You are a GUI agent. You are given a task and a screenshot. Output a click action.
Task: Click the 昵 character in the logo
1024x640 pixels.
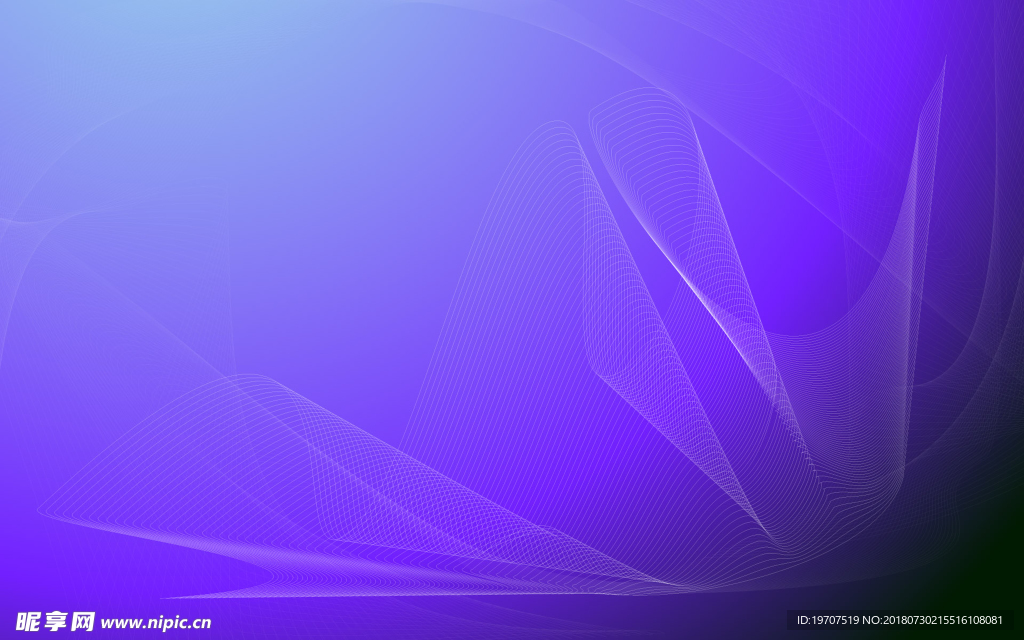(x=29, y=622)
